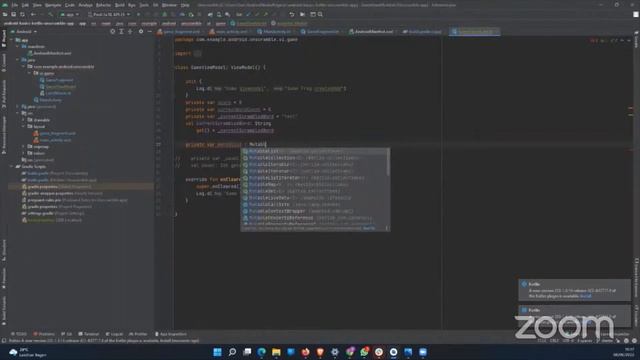Open the app run configuration dropdown
The width and height of the screenshot is (640, 360).
point(70,14)
